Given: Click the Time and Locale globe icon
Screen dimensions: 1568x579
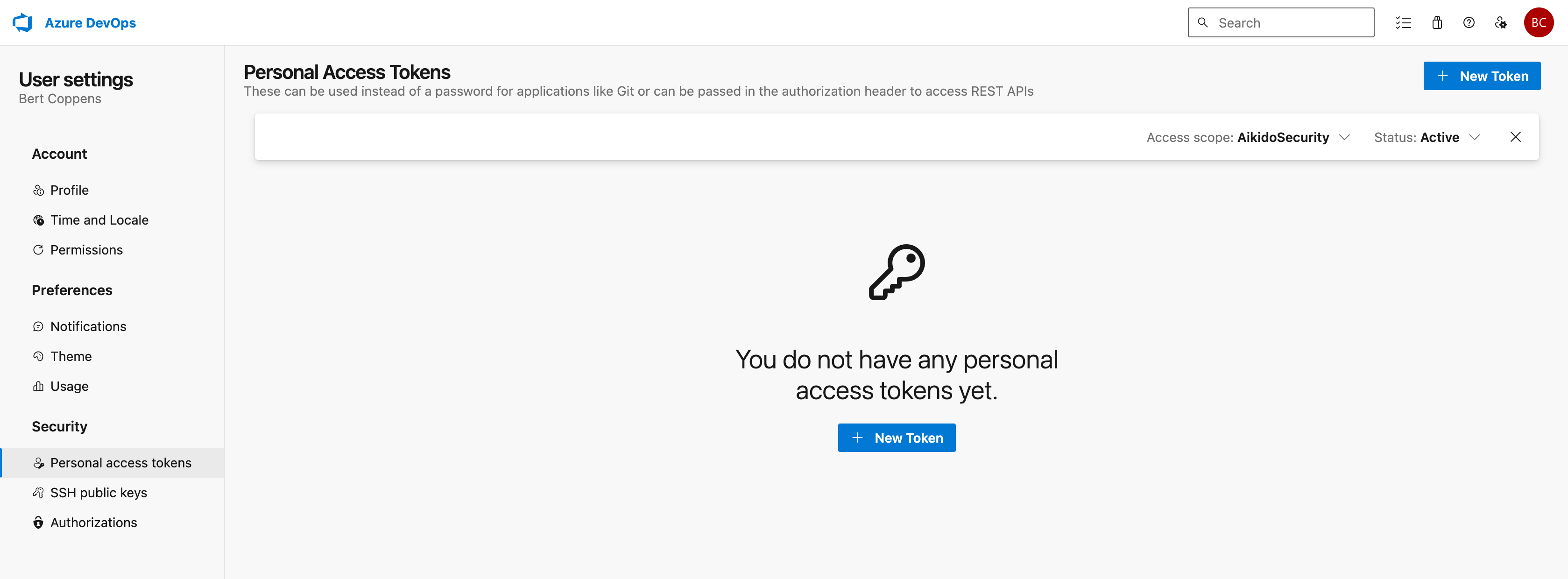Looking at the screenshot, I should (x=38, y=220).
